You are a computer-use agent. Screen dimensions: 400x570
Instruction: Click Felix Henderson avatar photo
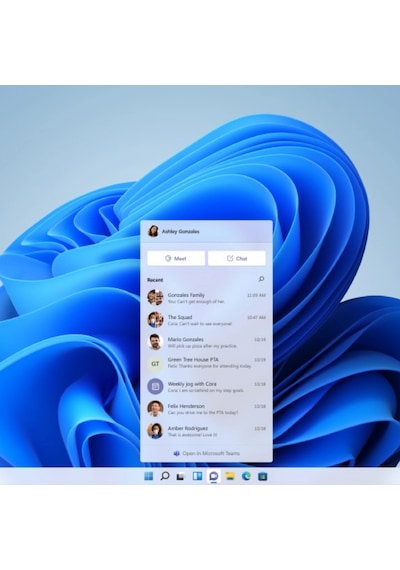(155, 408)
